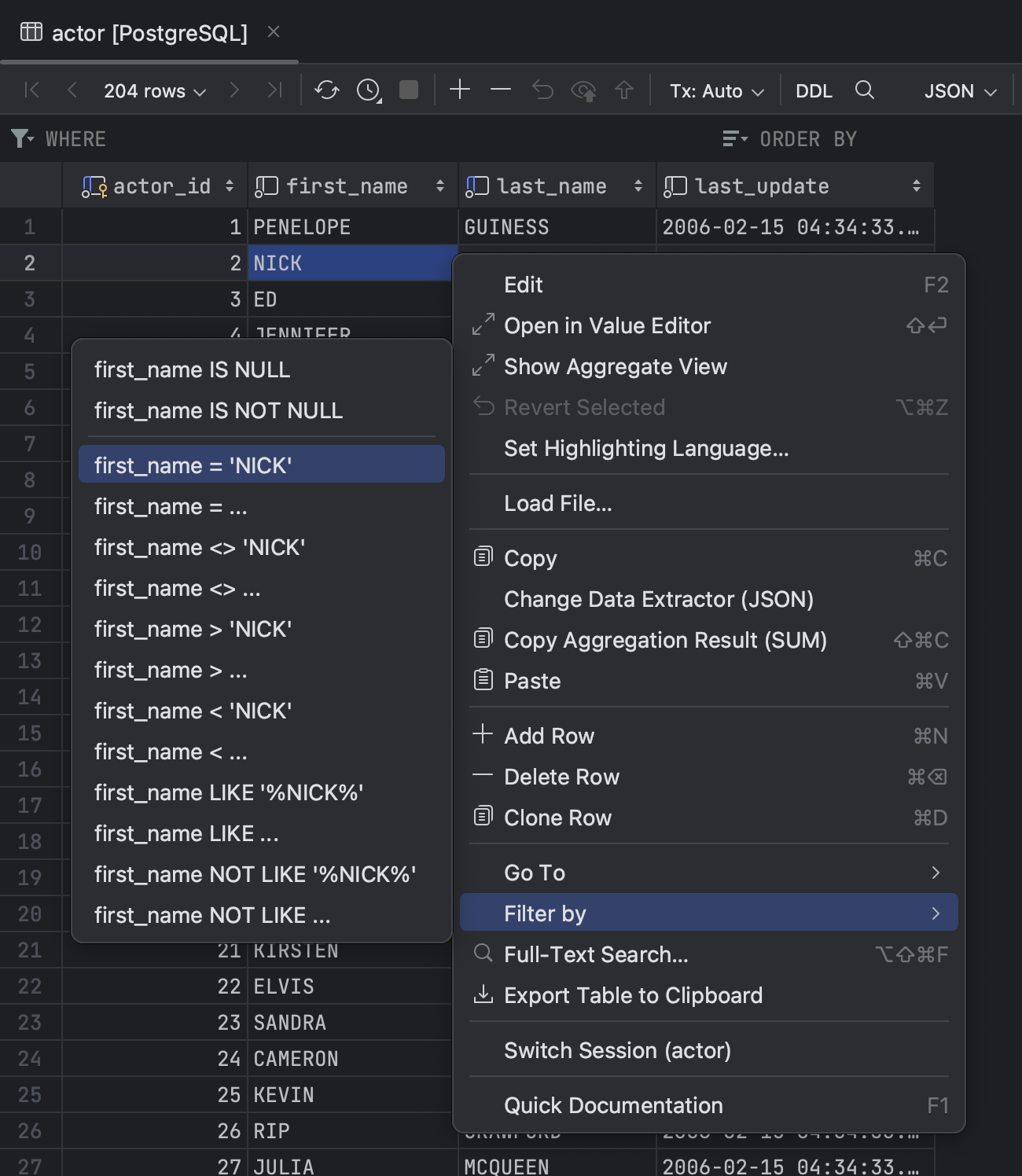Submit changes via upload arrow icon
This screenshot has height=1176, width=1022.
623,90
